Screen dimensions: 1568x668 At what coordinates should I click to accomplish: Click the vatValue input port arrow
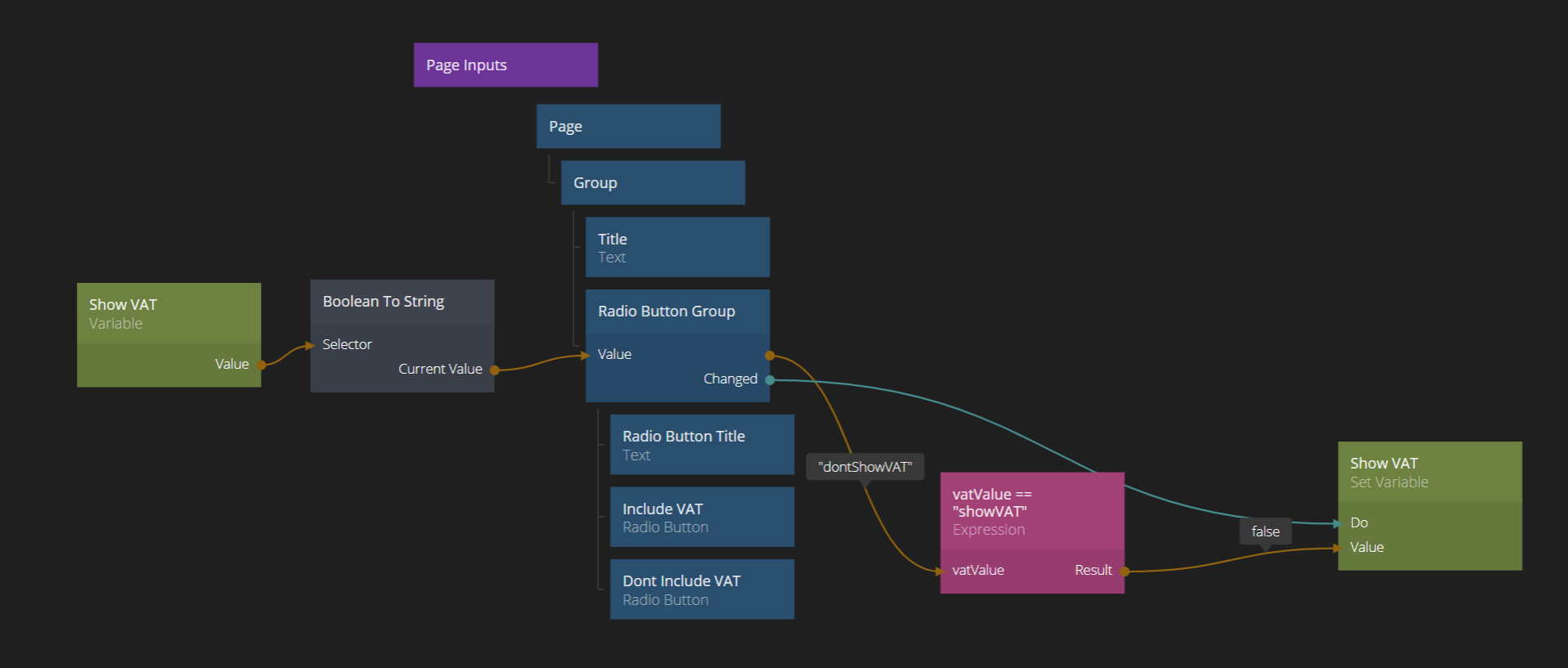(x=941, y=571)
